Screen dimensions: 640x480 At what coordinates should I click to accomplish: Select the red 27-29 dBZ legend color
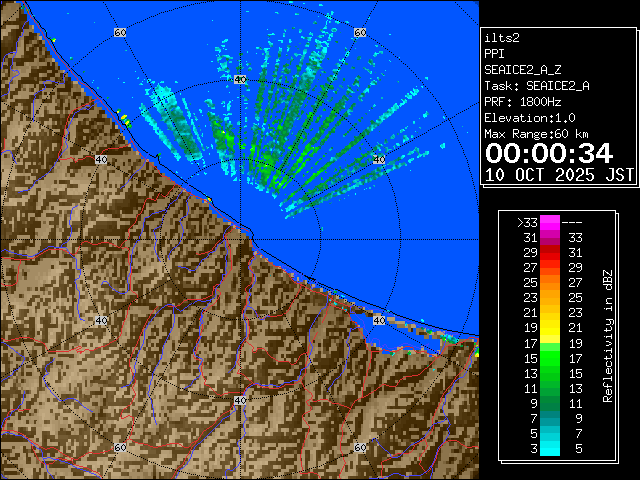click(549, 268)
